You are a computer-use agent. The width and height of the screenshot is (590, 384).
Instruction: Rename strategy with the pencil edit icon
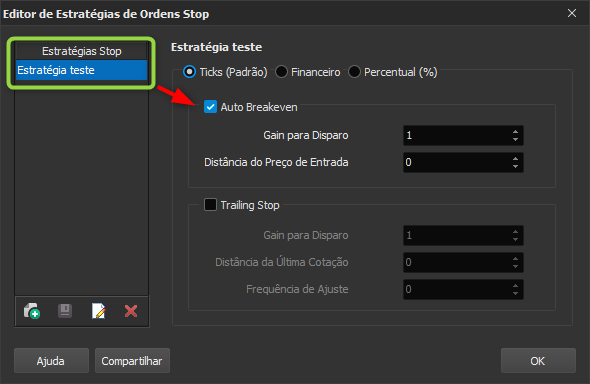click(99, 311)
